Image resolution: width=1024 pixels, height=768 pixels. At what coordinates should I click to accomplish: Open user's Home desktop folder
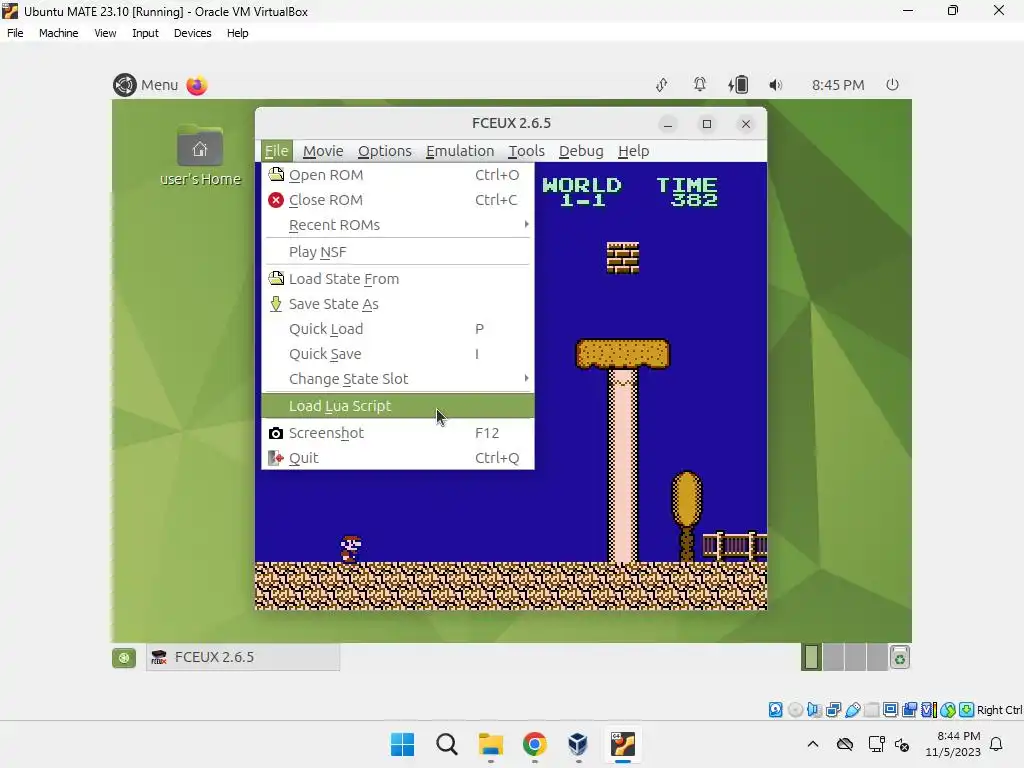coord(200,155)
